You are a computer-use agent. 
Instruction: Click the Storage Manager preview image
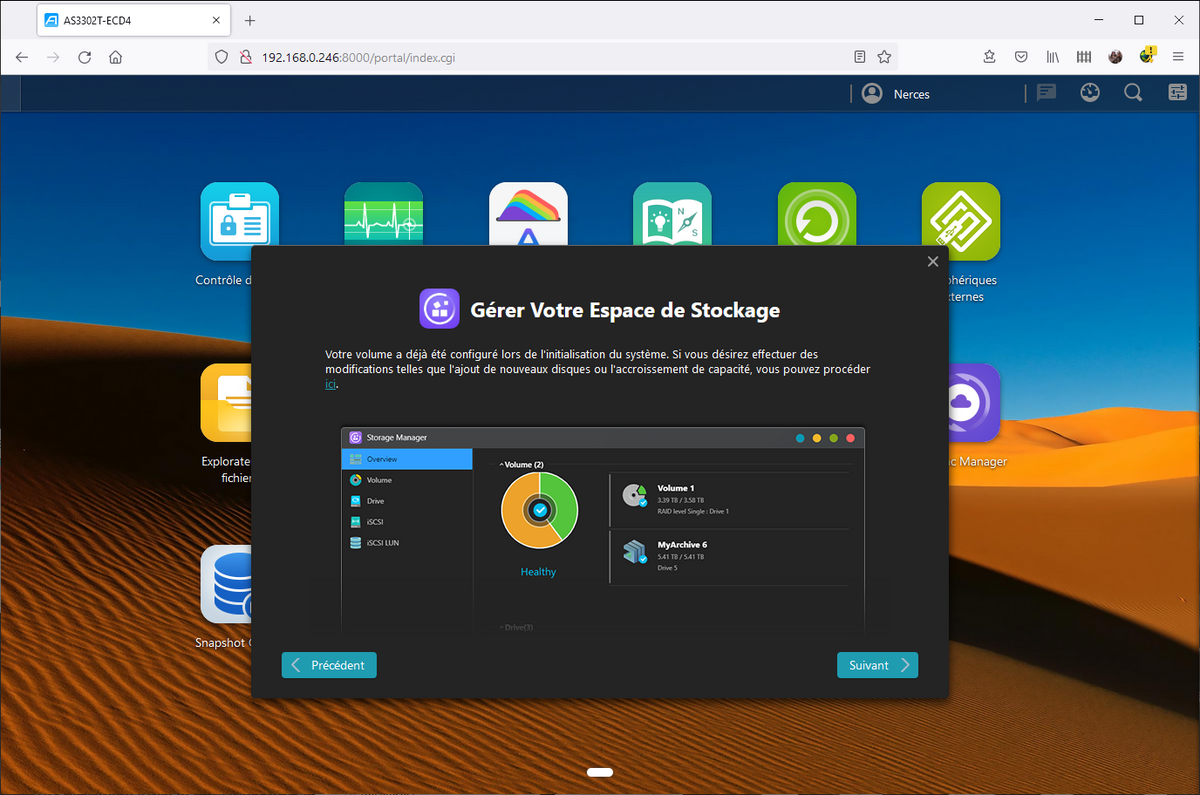[603, 529]
